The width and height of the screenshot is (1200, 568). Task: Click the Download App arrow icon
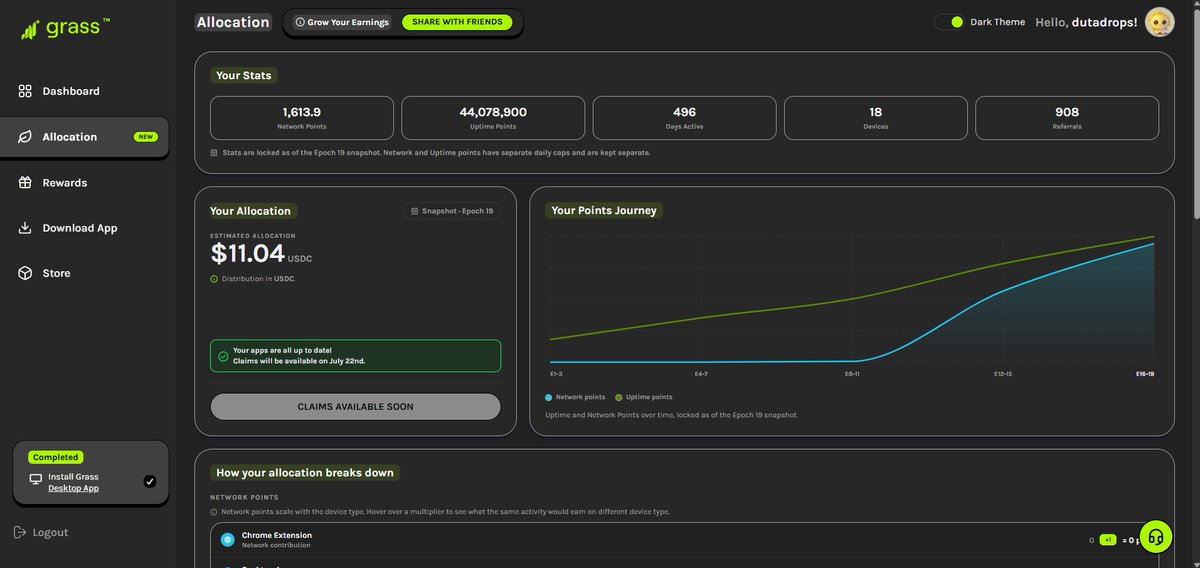(25, 228)
